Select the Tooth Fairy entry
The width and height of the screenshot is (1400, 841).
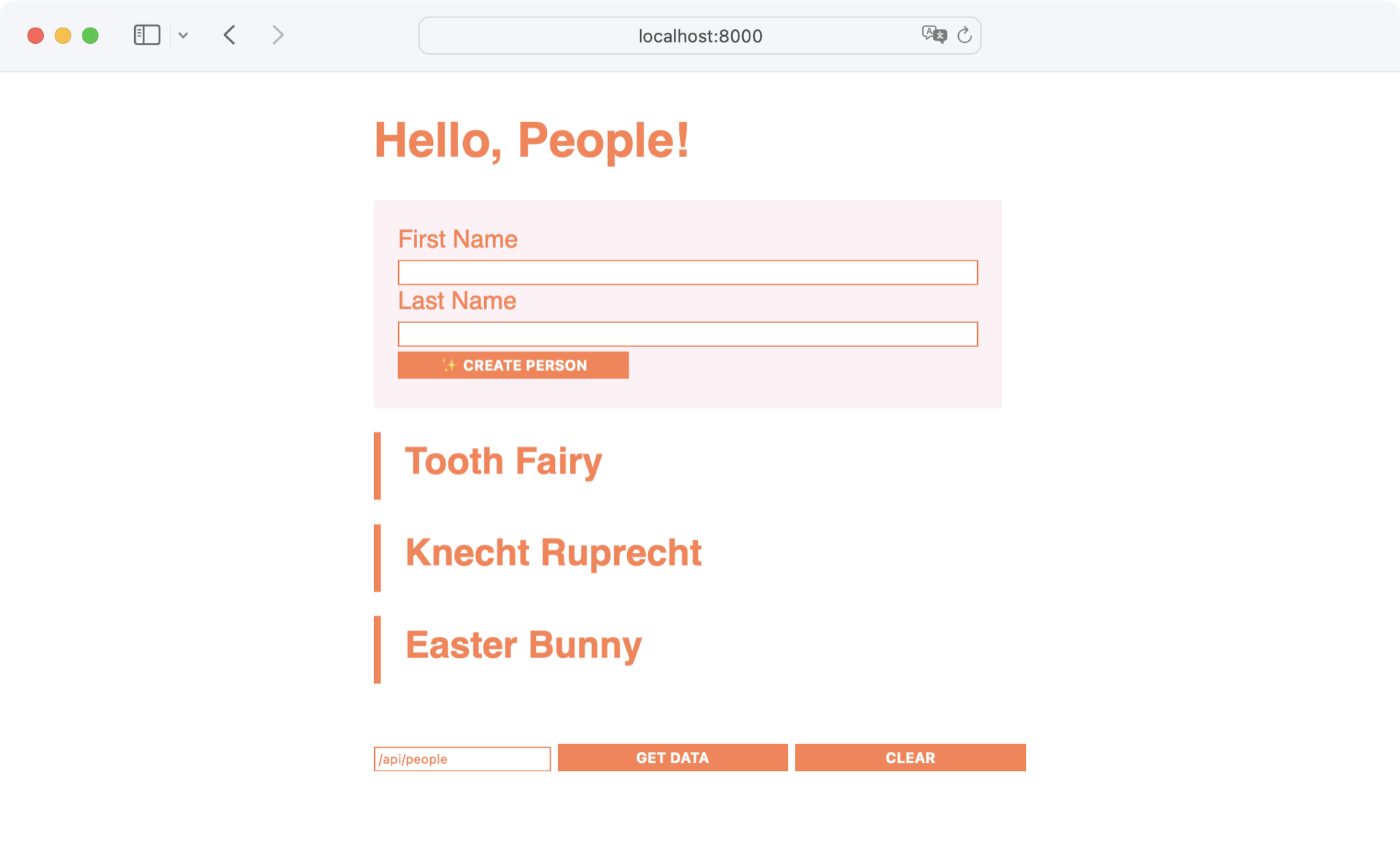(504, 461)
